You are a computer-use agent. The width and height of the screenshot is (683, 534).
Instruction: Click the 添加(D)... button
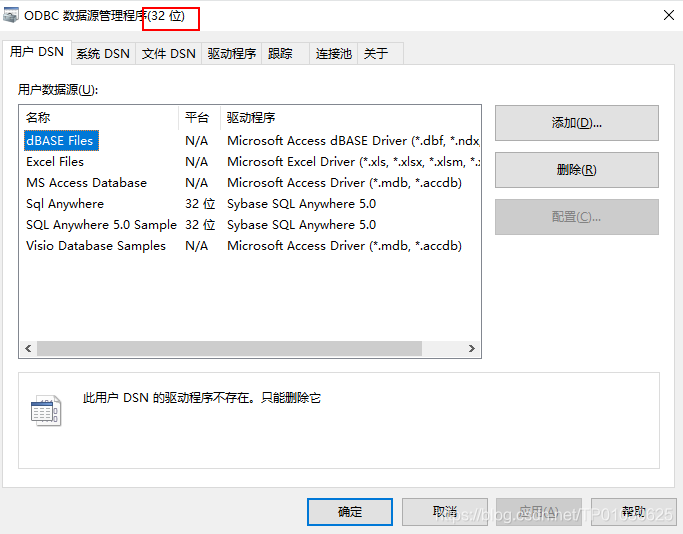tap(577, 123)
